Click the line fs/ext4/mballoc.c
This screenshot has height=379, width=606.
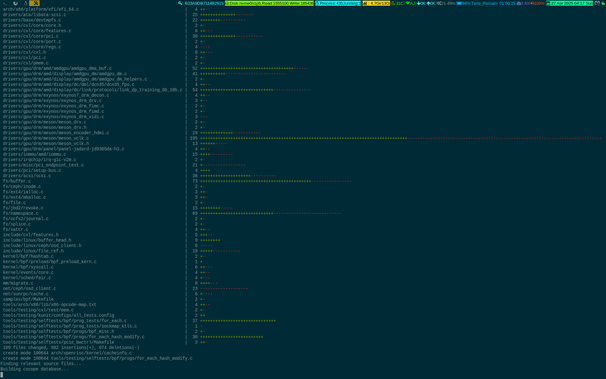[24, 197]
